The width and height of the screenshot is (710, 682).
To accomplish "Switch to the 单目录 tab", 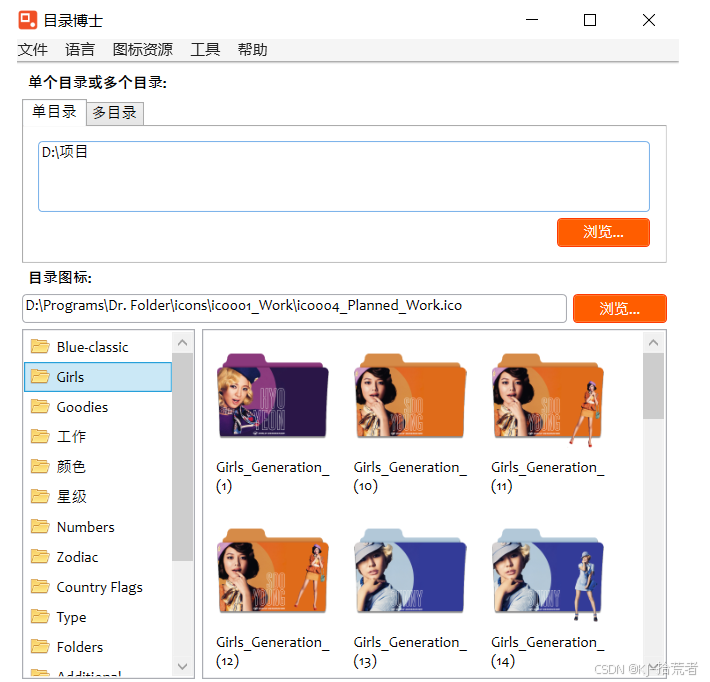I will tap(54, 112).
